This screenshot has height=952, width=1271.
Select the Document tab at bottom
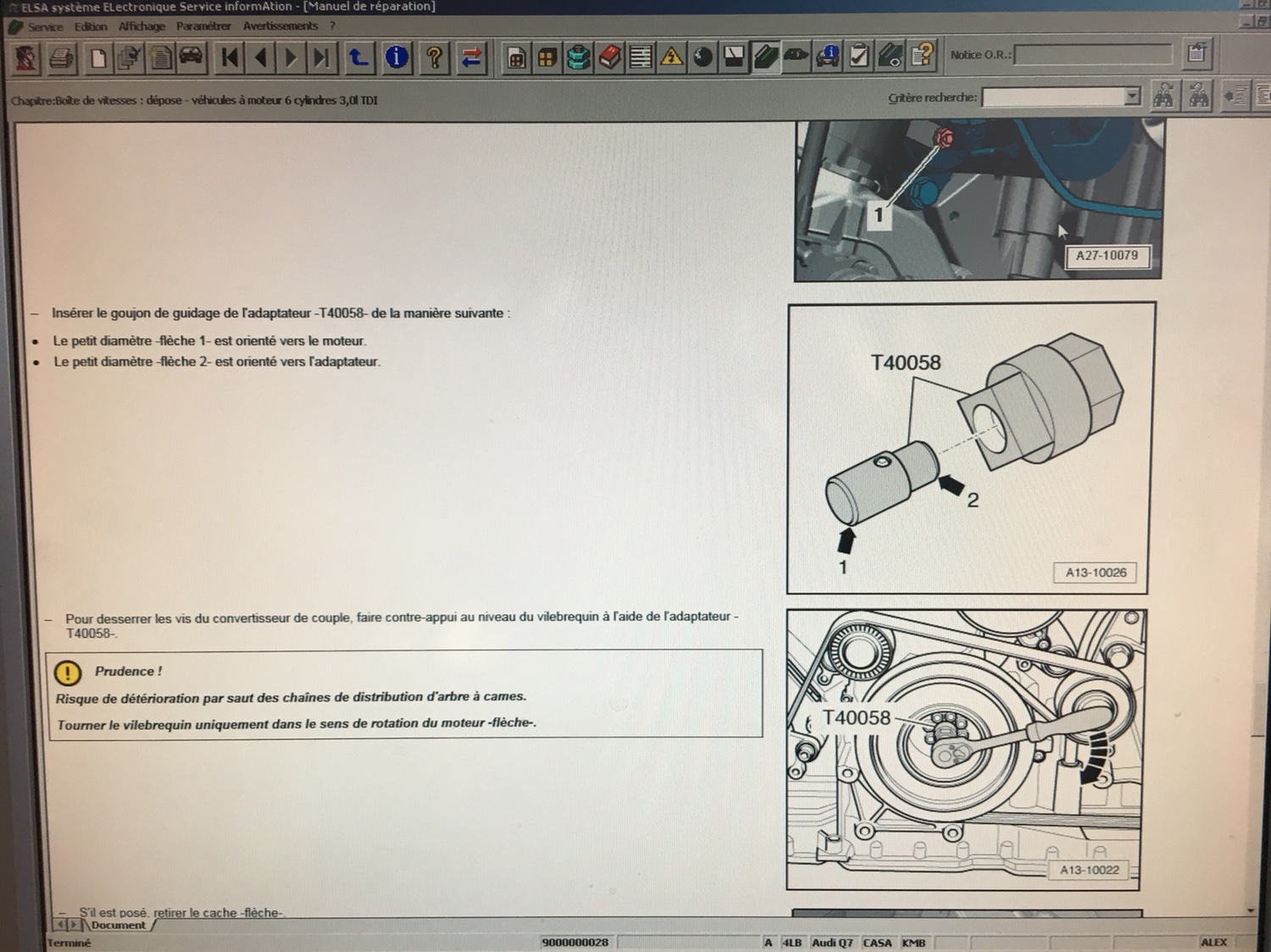click(119, 925)
